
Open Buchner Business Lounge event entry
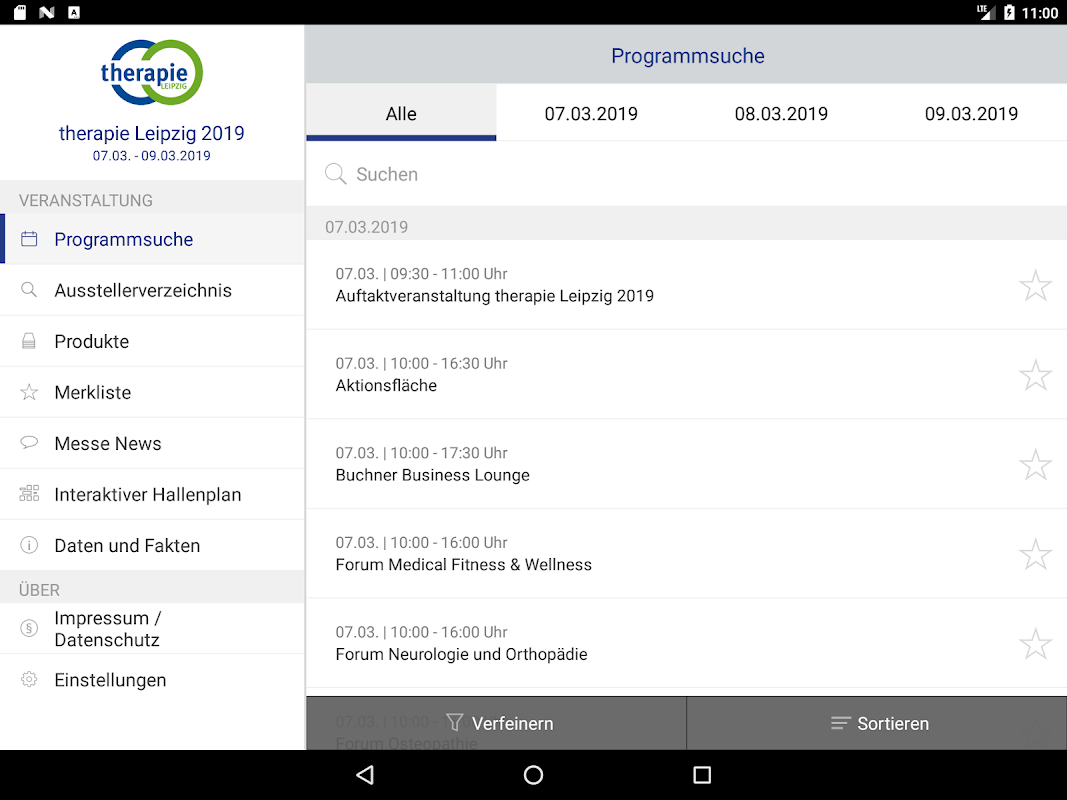687,464
